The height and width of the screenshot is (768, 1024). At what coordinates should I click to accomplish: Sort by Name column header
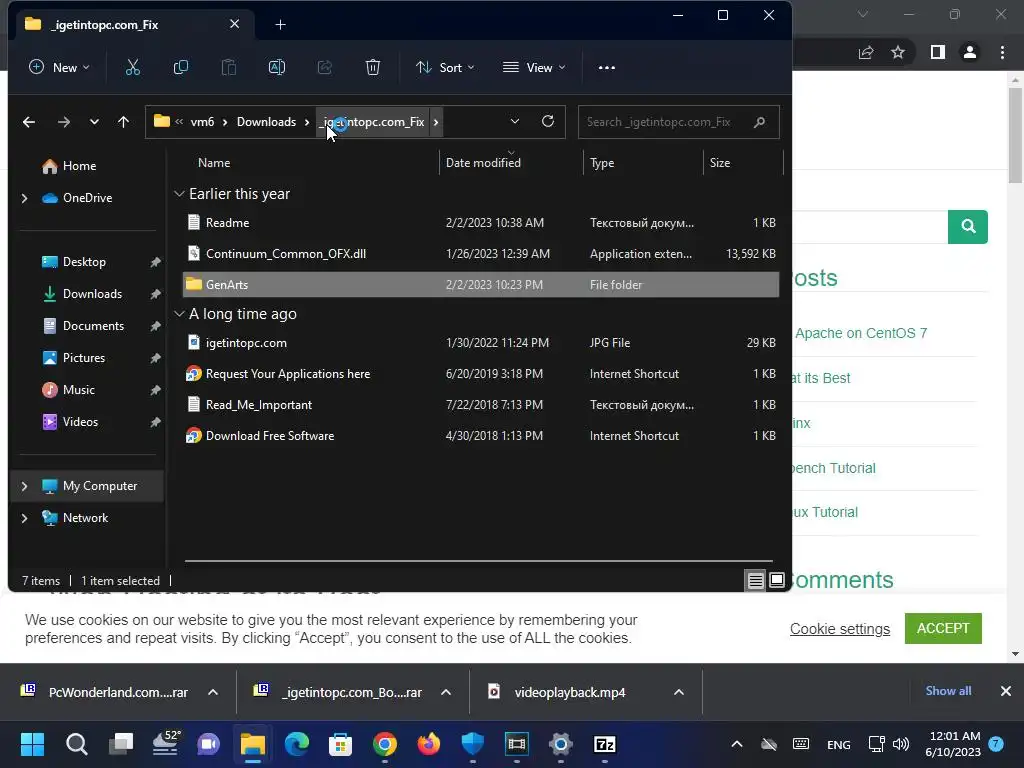pyautogui.click(x=214, y=163)
